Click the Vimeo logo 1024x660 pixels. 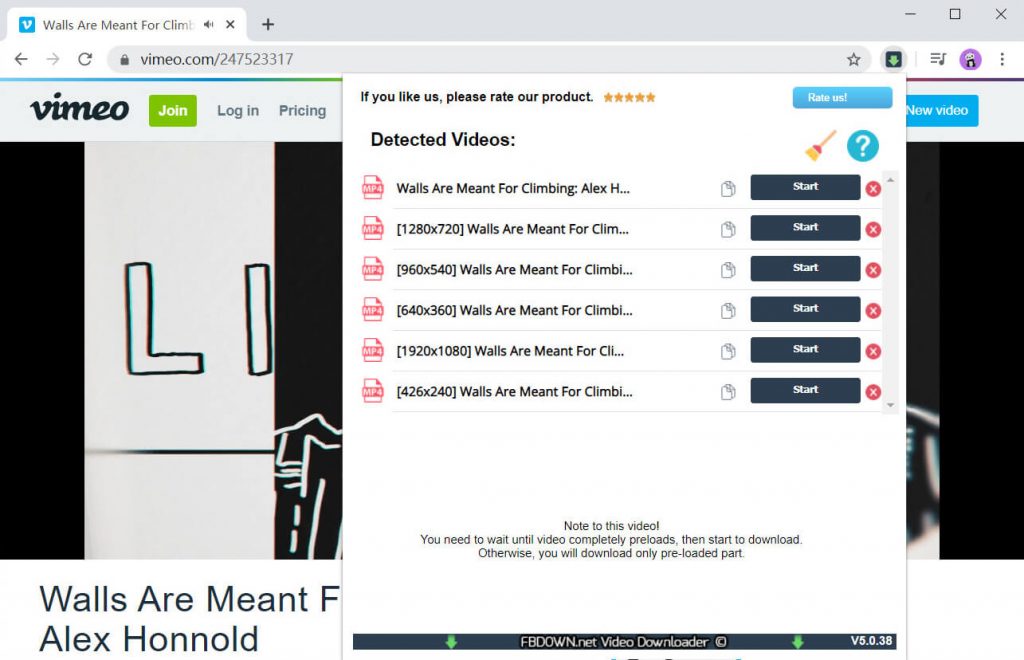click(80, 108)
